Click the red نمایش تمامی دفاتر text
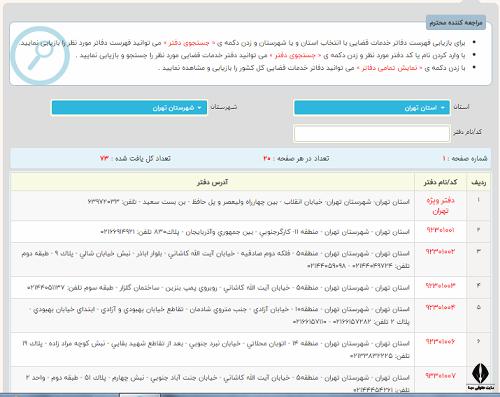The image size is (500, 397). point(389,68)
